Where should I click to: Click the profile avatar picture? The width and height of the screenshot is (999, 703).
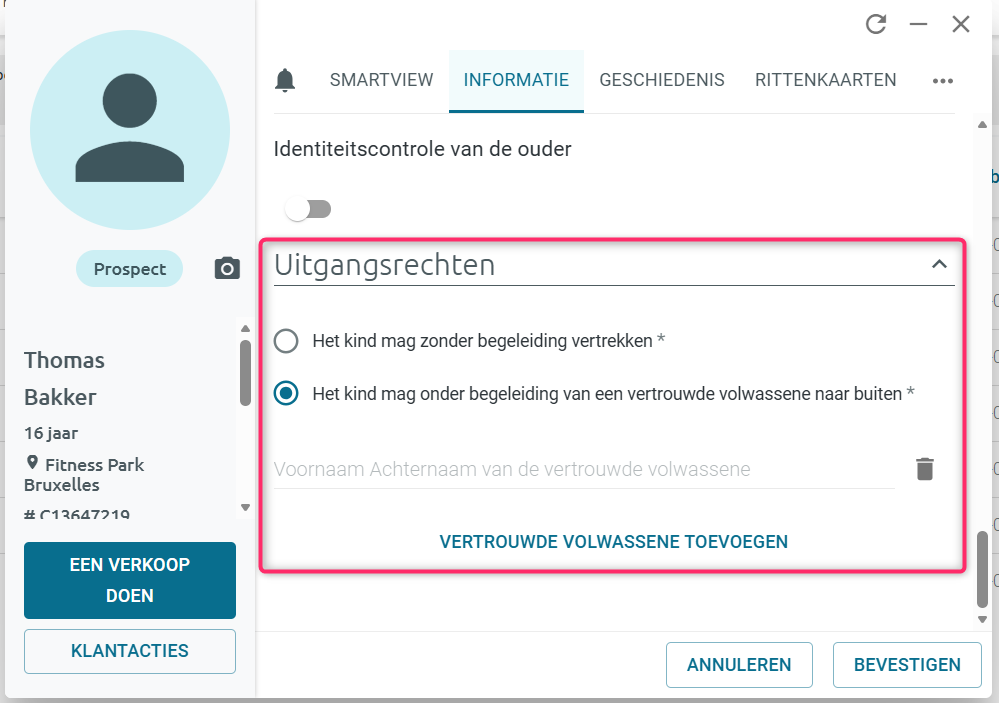[130, 130]
